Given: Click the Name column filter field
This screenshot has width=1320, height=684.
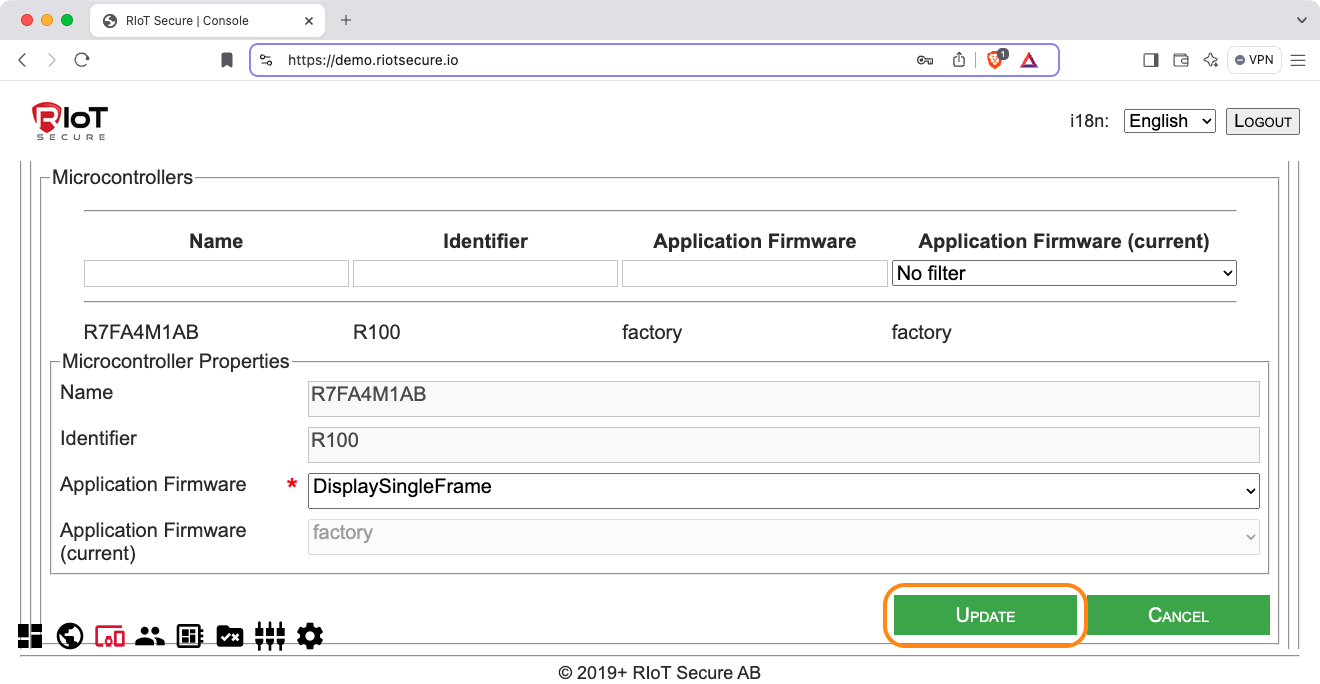Looking at the screenshot, I should 216,273.
